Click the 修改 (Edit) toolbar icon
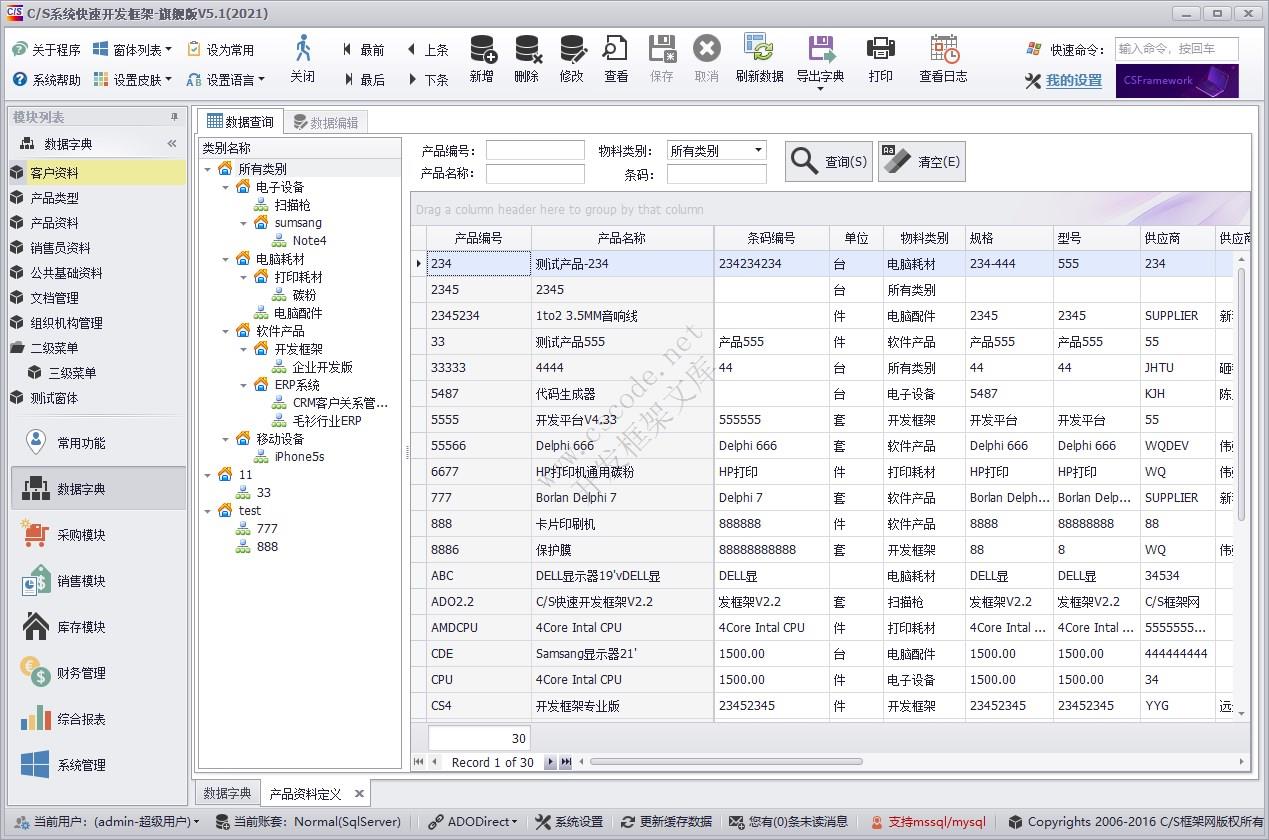The height and width of the screenshot is (840, 1269). pos(572,50)
